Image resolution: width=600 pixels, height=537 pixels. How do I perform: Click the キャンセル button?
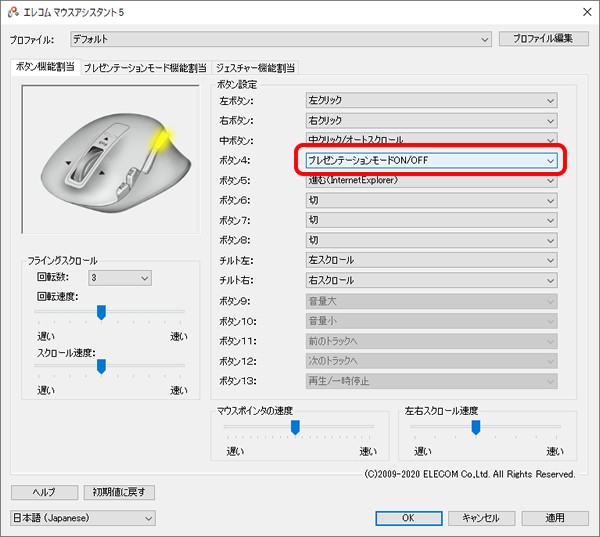click(481, 518)
